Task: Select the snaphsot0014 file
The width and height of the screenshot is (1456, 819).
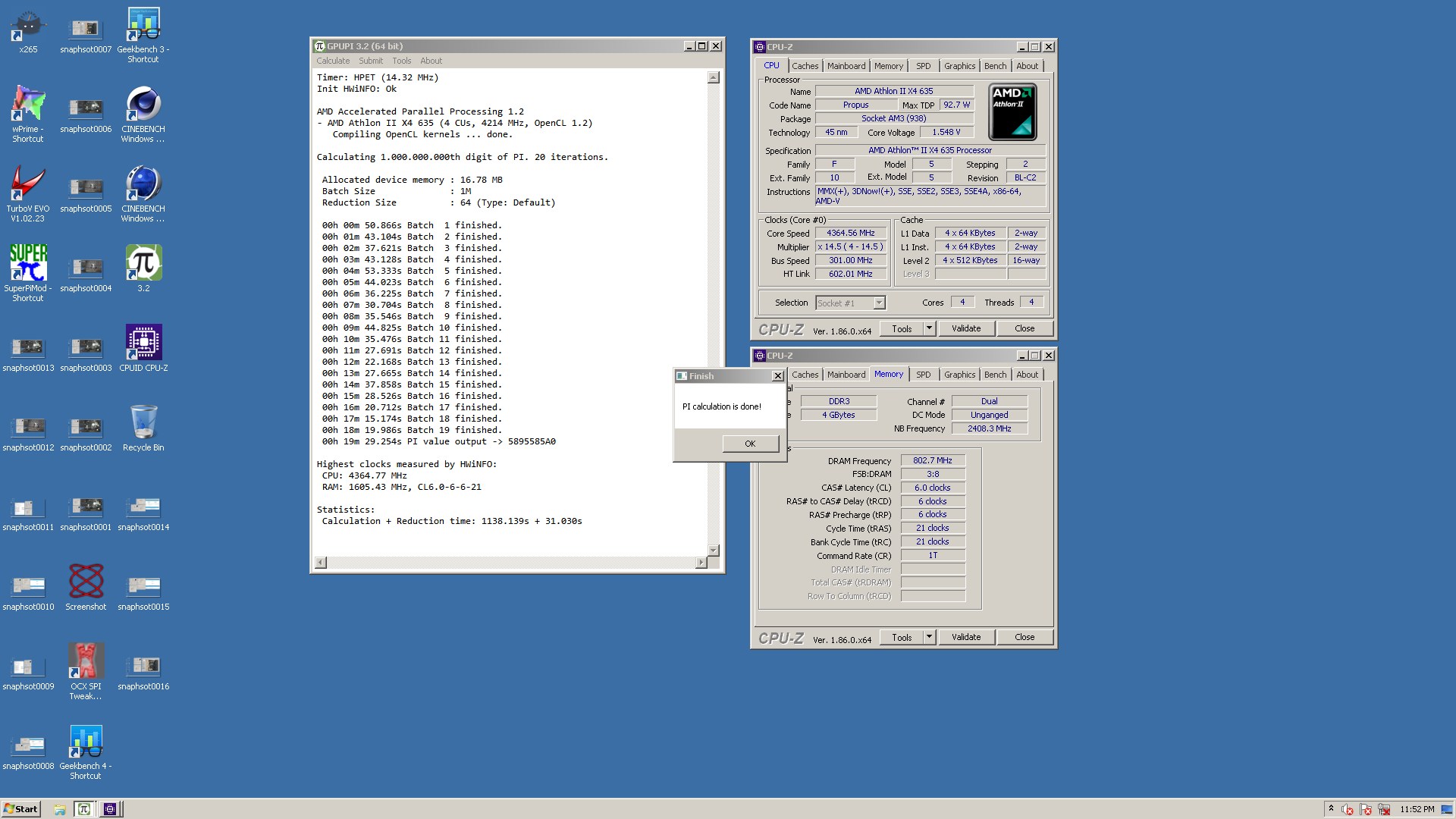Action: [143, 513]
